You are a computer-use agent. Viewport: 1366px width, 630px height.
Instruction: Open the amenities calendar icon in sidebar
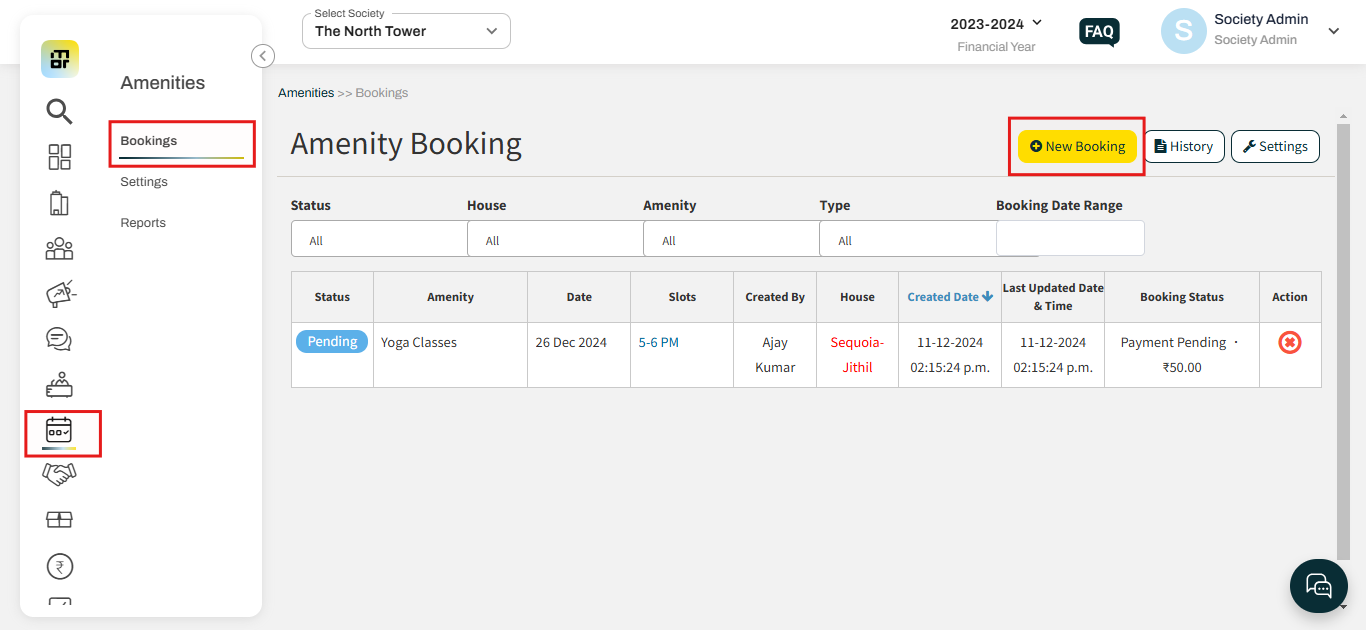click(60, 430)
